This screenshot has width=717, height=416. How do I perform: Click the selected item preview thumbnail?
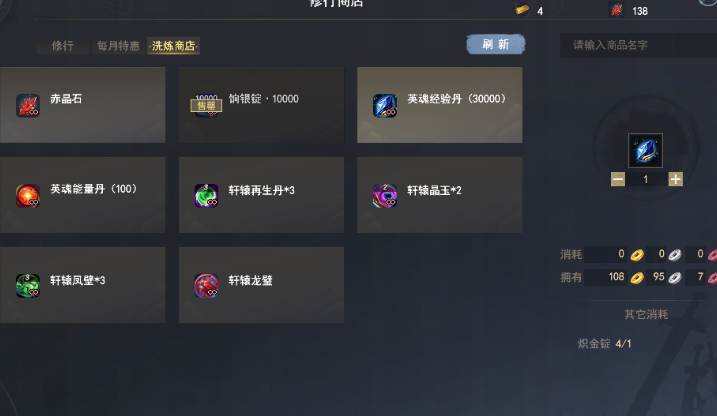[645, 150]
